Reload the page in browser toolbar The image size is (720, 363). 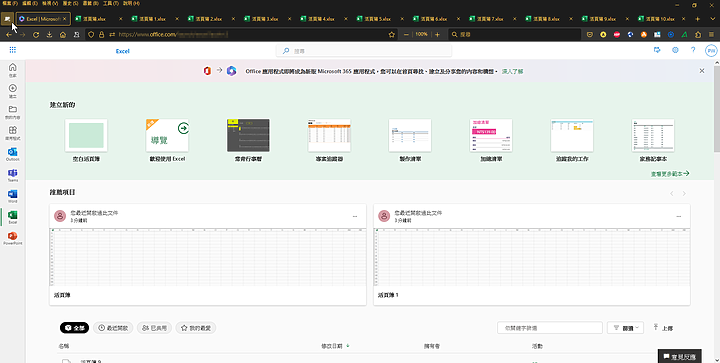(x=36, y=34)
